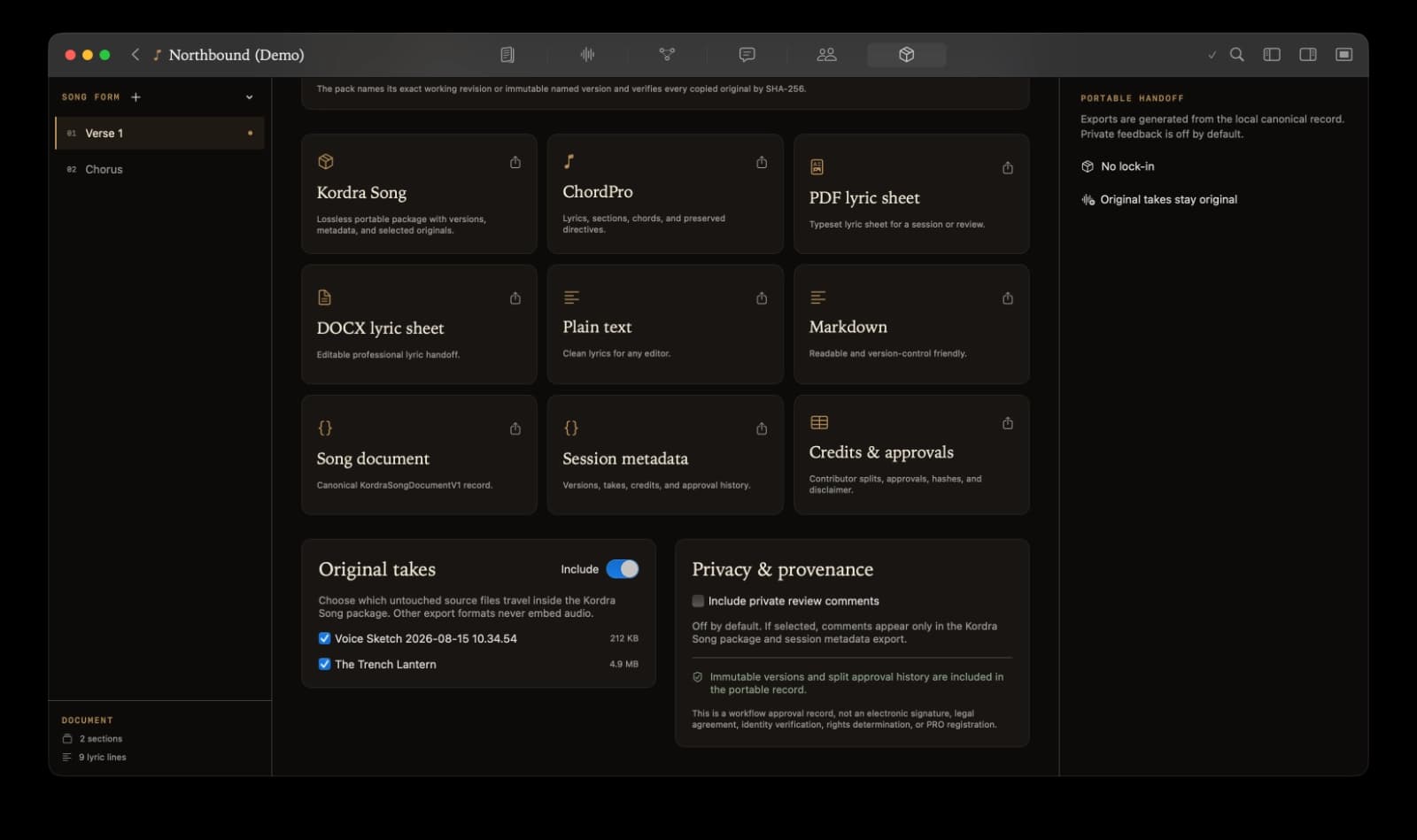Export DOCX lyric sheet via share icon
Viewport: 1417px width, 840px height.
tap(515, 298)
